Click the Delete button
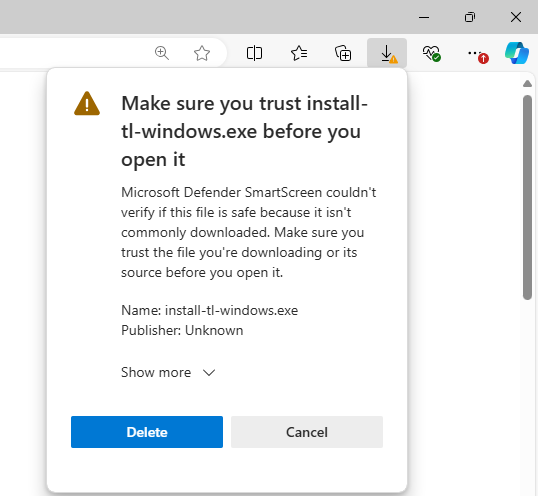 tap(147, 432)
